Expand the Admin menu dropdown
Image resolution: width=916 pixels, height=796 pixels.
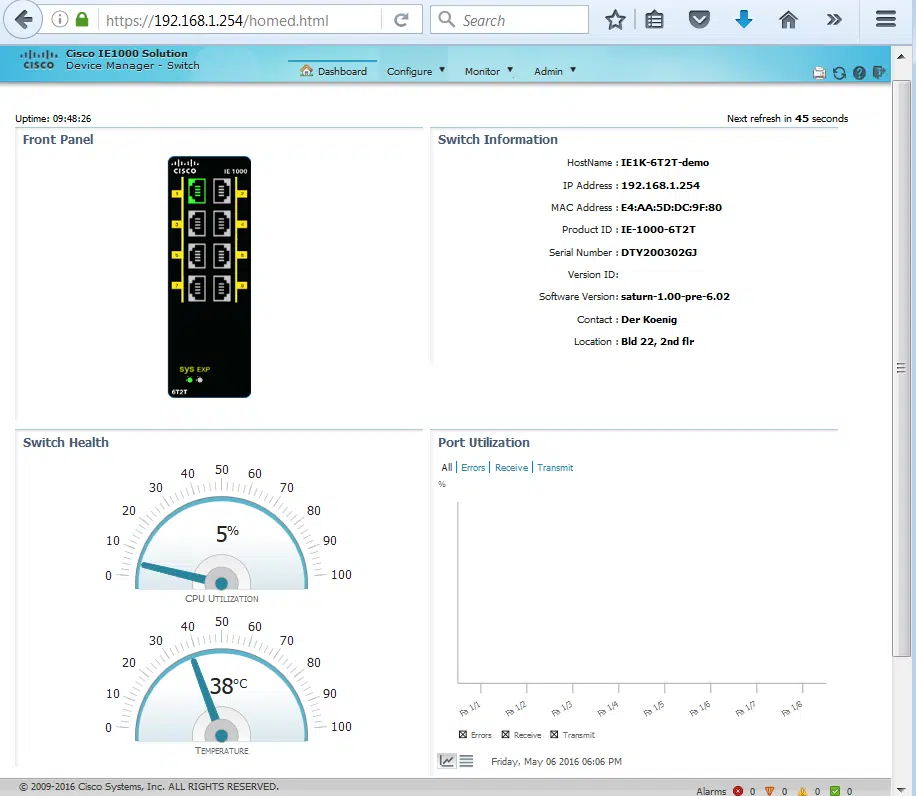tap(554, 71)
